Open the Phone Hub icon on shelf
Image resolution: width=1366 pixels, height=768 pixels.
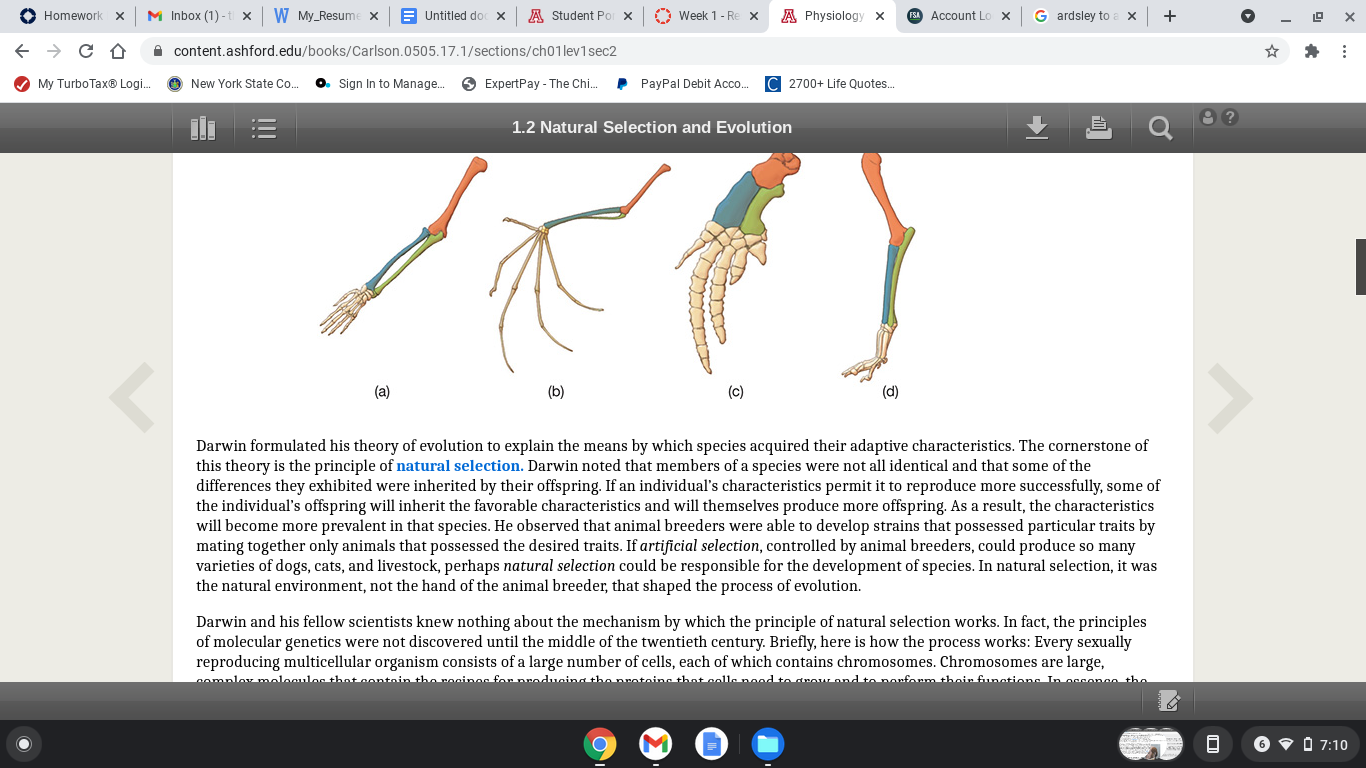(x=1212, y=744)
